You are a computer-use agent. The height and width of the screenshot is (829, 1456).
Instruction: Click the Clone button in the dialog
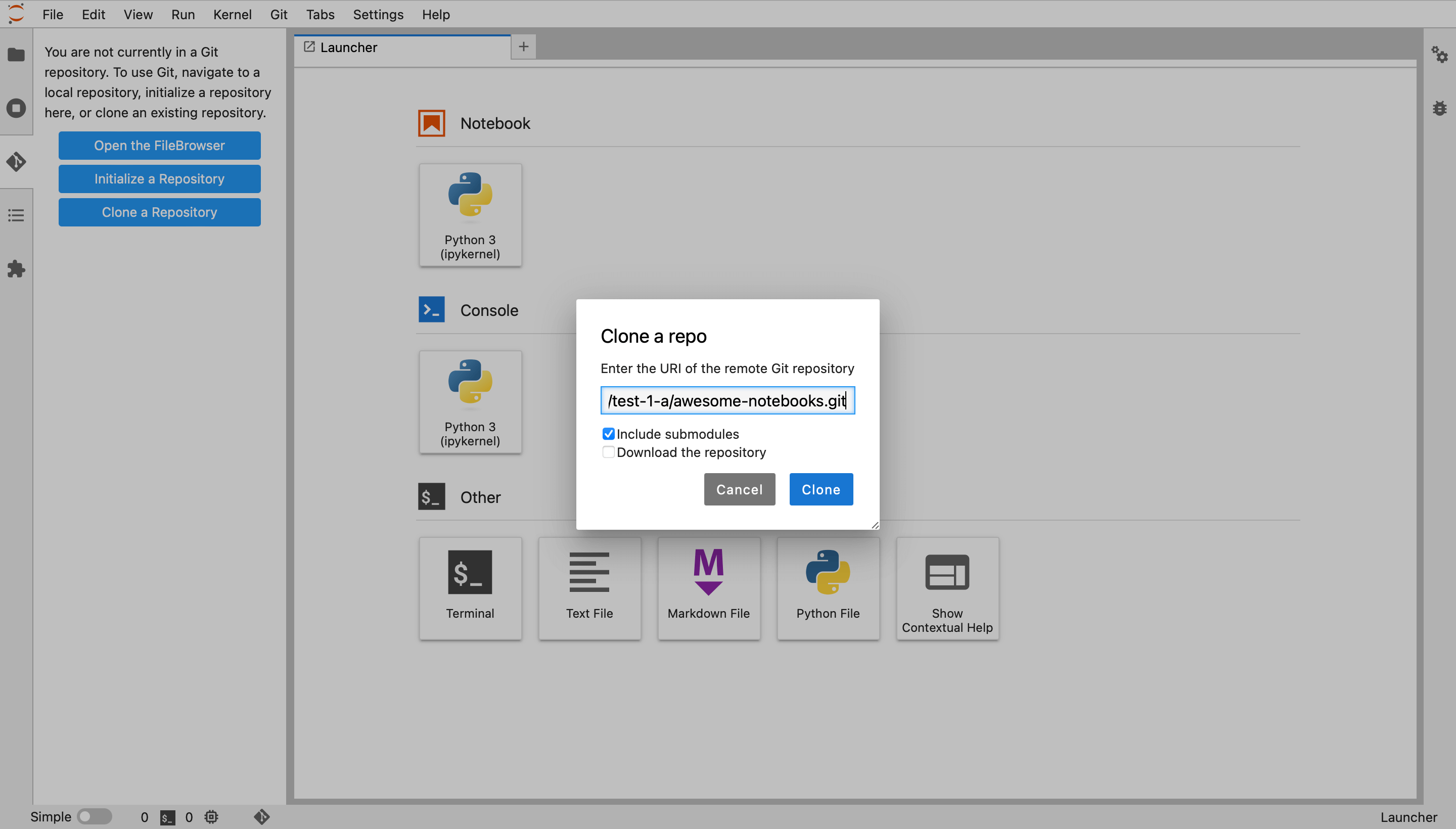click(821, 488)
